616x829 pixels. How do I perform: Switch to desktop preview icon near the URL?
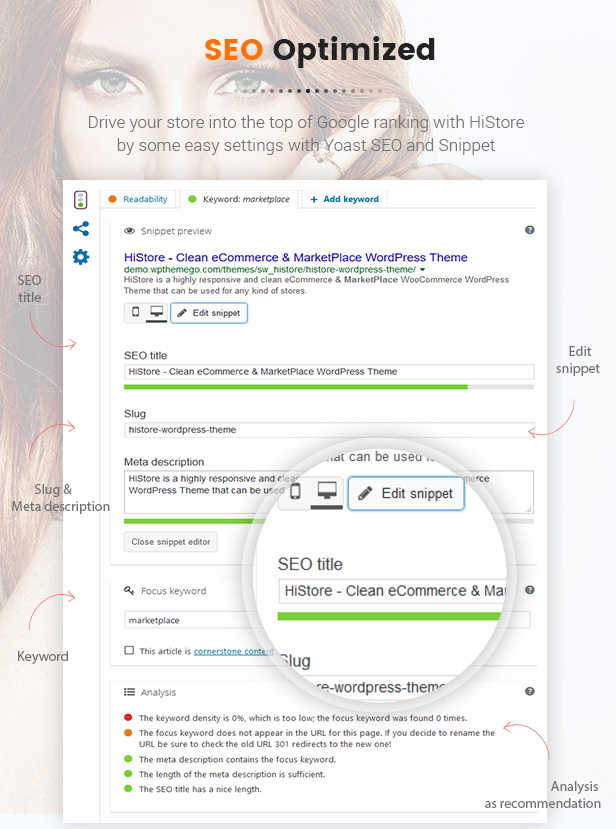pos(157,312)
